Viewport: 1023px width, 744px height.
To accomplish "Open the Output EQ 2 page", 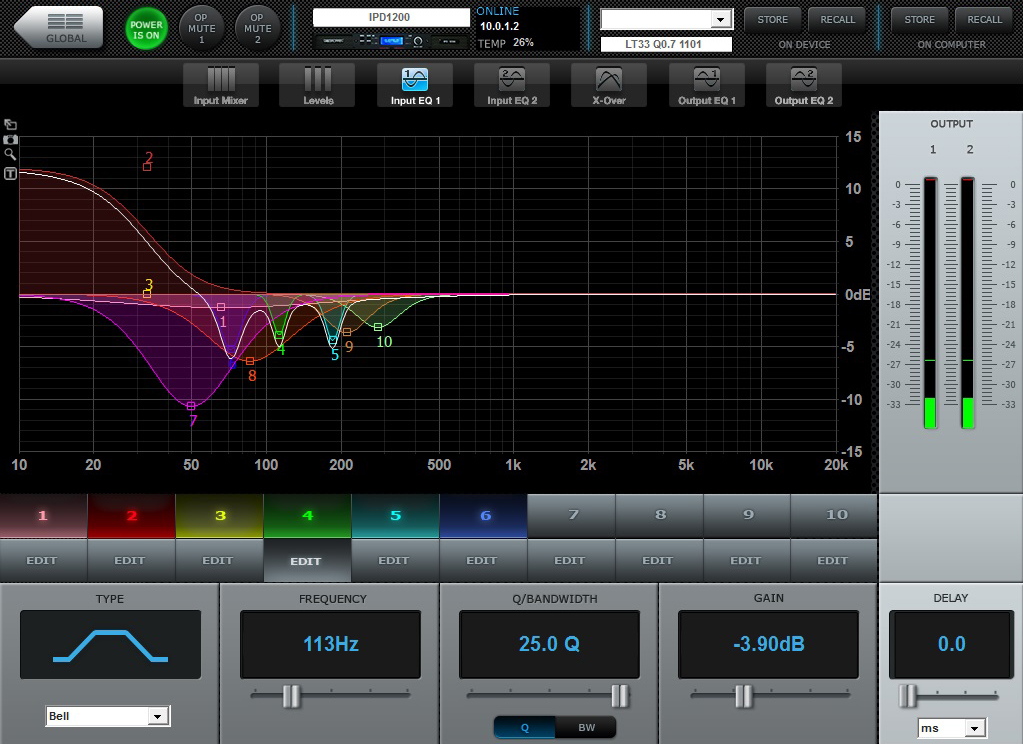I will click(804, 85).
